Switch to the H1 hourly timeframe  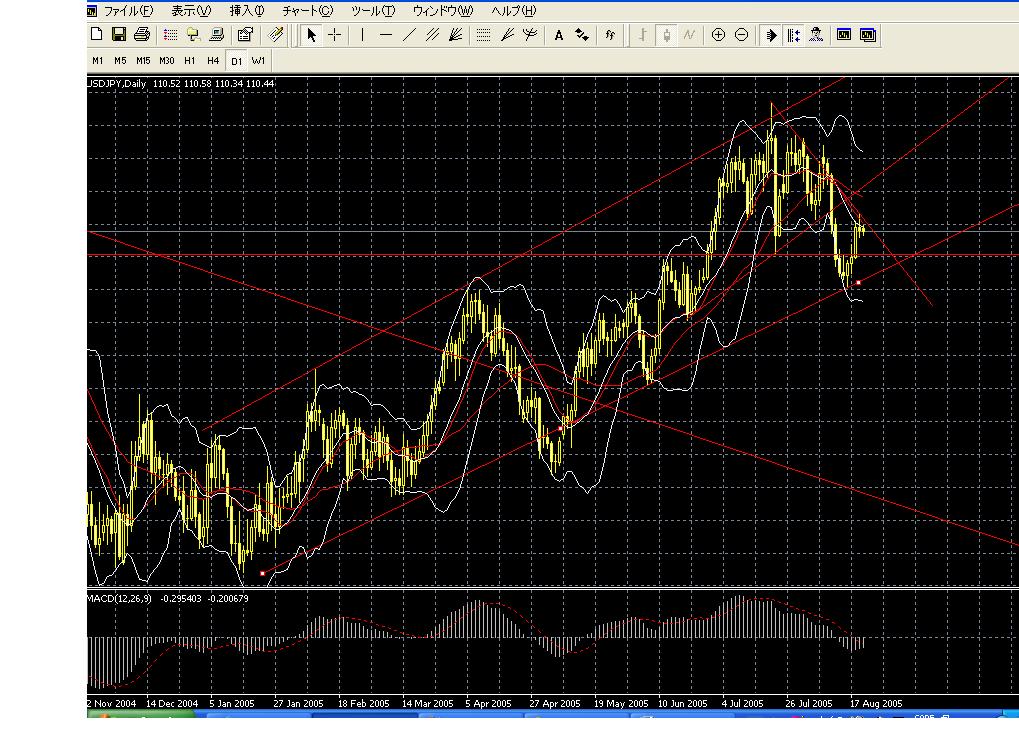tap(188, 61)
